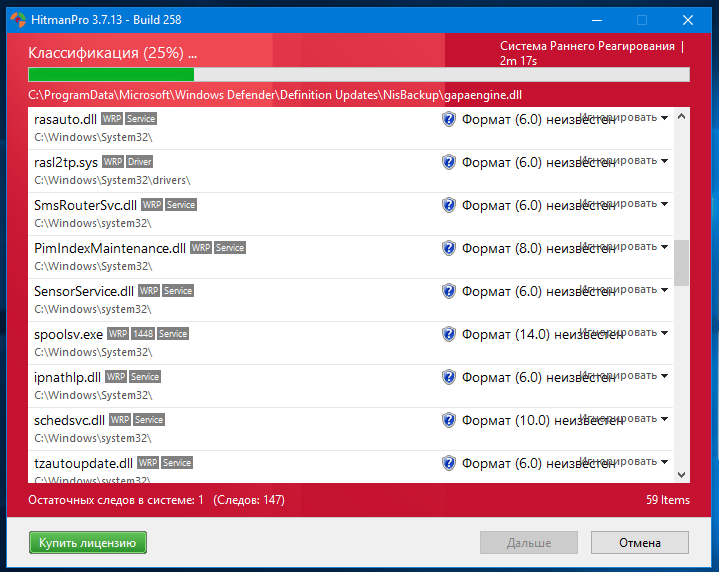Select the ipnathlp.dll file name

coord(67,378)
